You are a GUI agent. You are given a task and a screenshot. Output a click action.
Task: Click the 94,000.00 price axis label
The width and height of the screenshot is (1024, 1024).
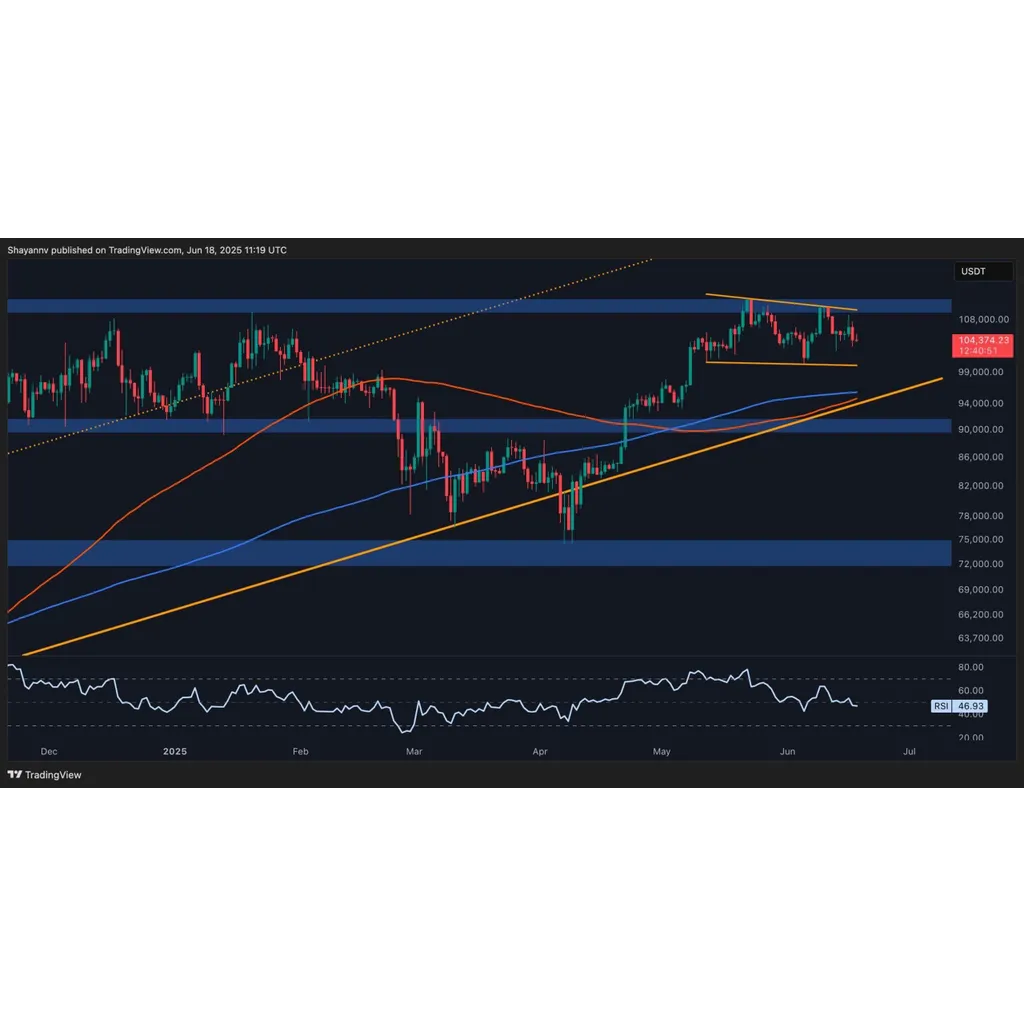coord(980,403)
